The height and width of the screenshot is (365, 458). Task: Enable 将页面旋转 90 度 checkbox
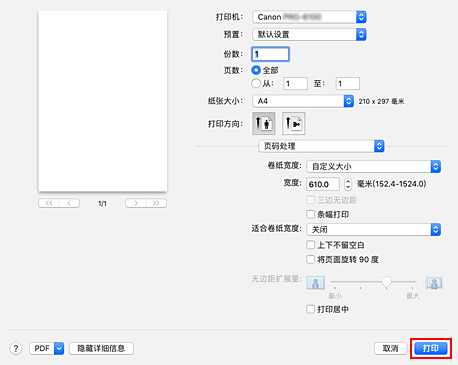[x=310, y=259]
